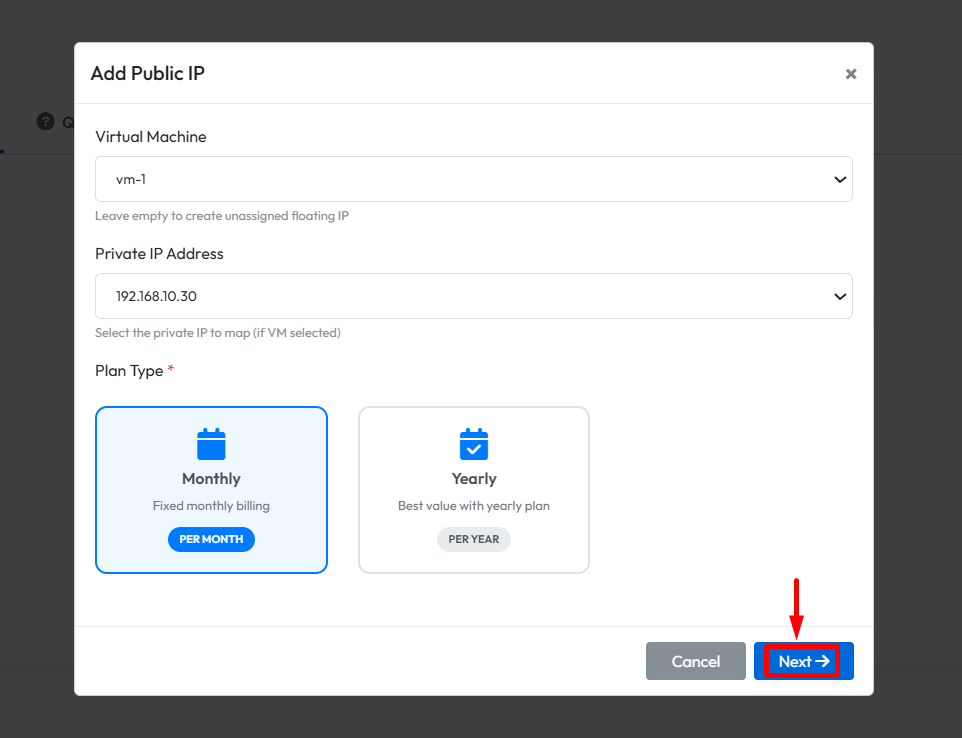Choose the Yearly plan type card
962x738 pixels.
(473, 490)
